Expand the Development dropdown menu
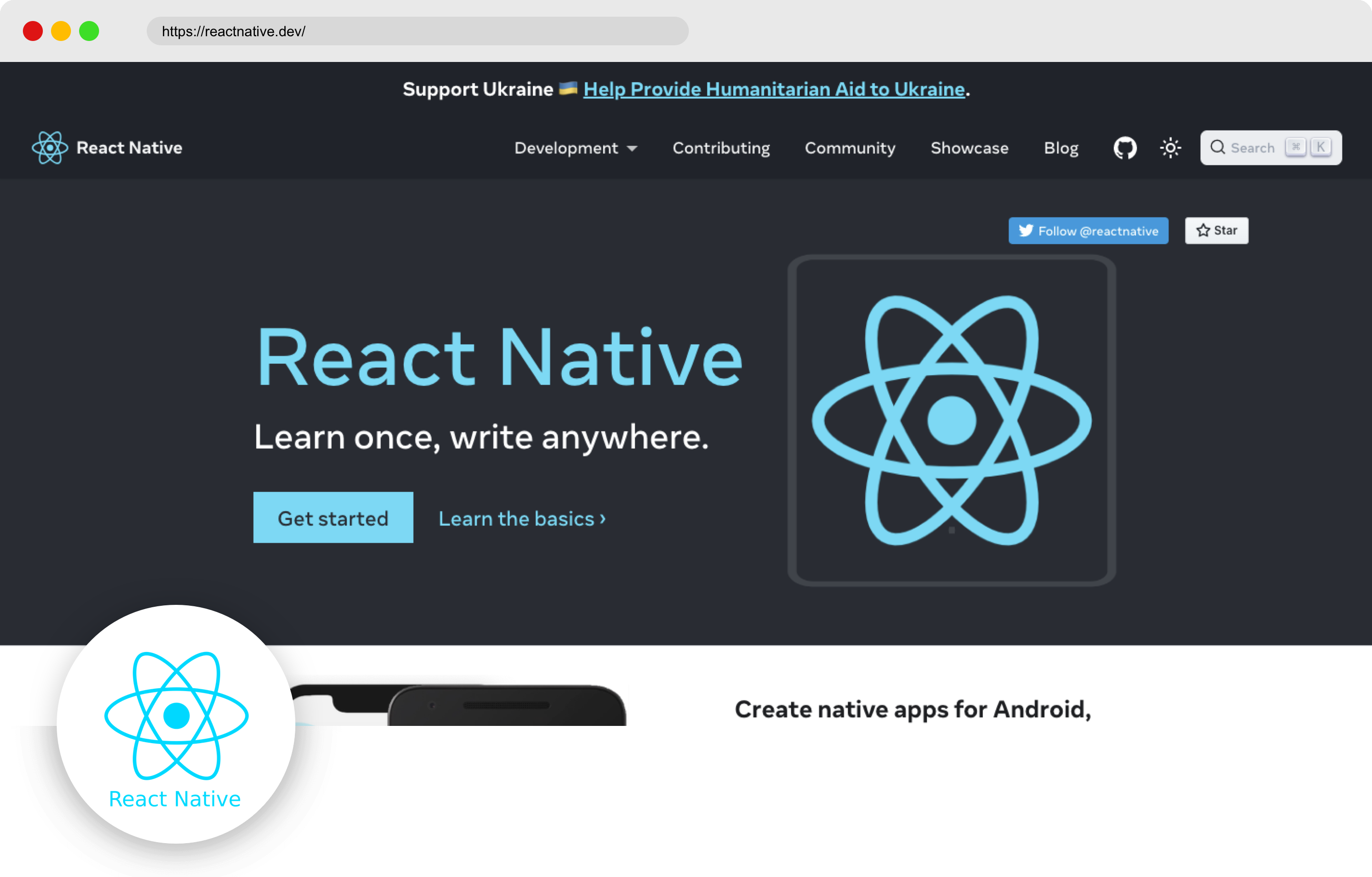Image resolution: width=1372 pixels, height=877 pixels. [575, 148]
